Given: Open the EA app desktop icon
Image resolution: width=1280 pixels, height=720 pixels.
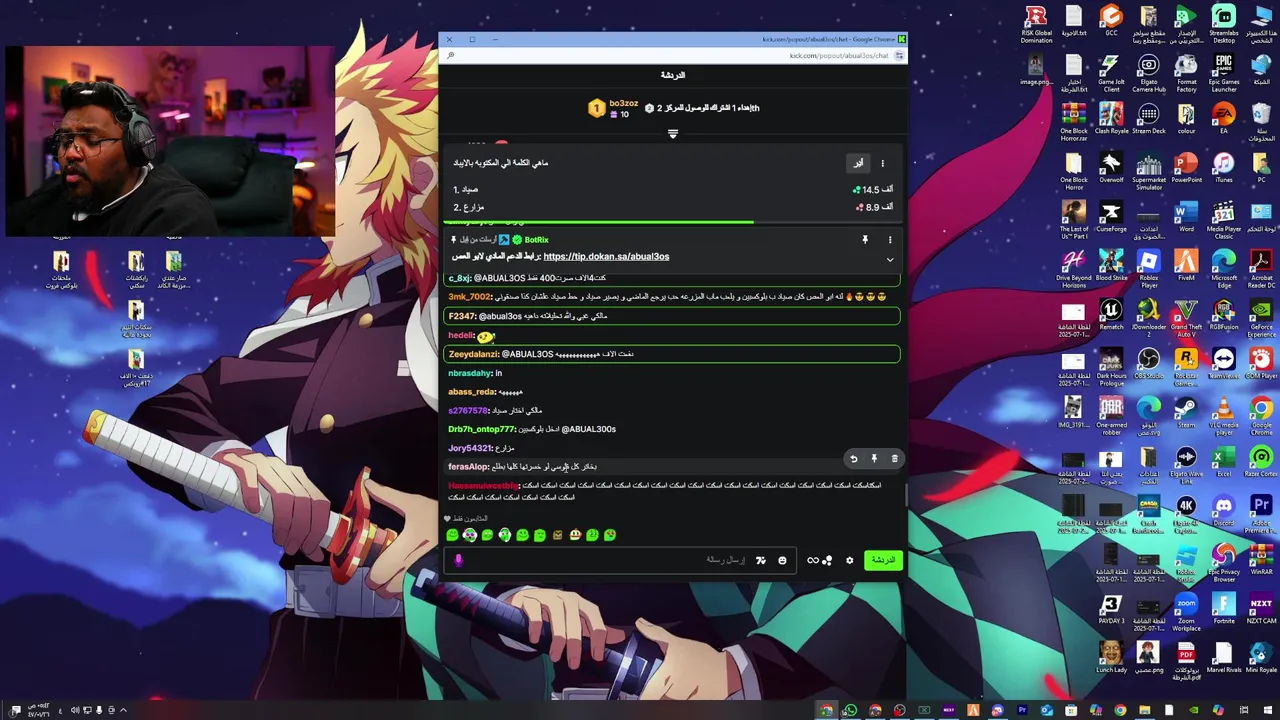Looking at the screenshot, I should (1223, 117).
